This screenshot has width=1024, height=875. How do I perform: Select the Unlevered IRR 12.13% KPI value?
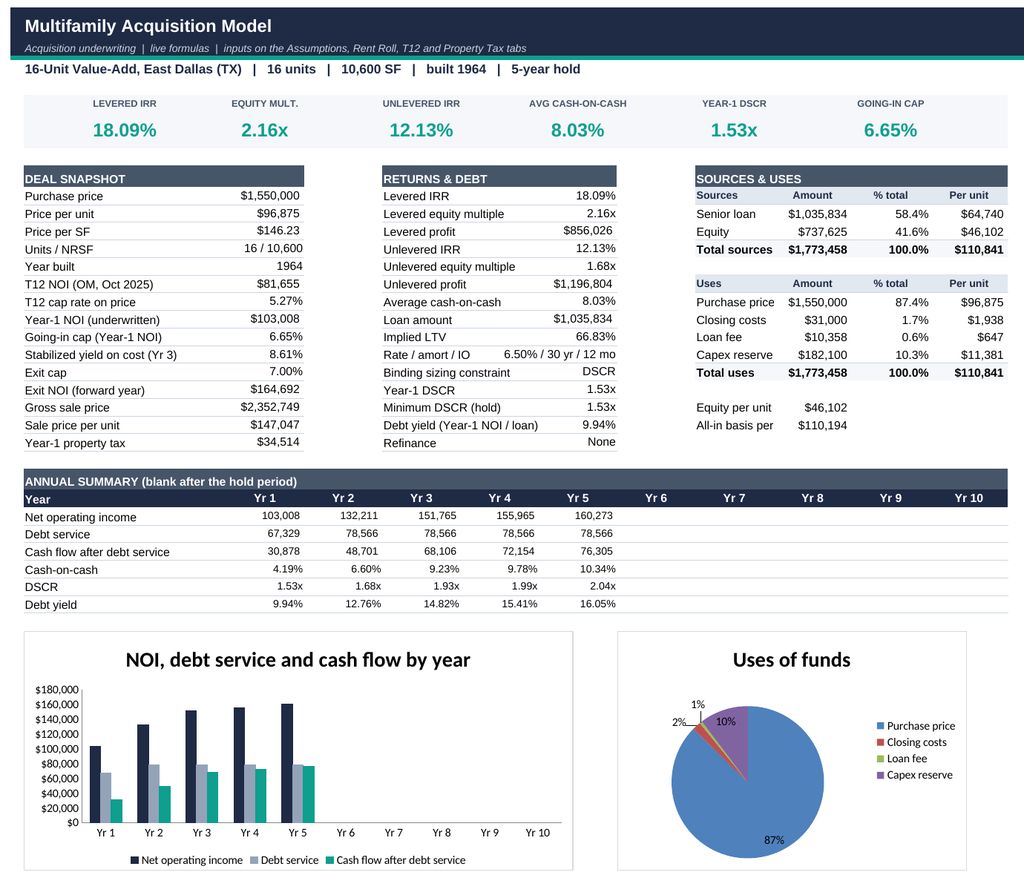(x=421, y=130)
